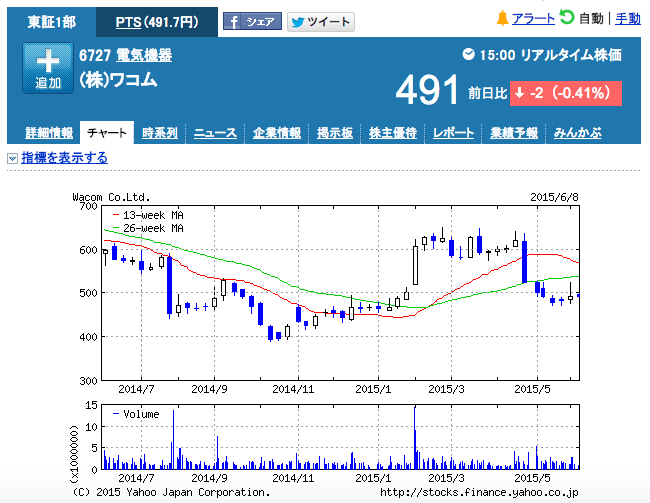Click the stock code 6727

95,55
